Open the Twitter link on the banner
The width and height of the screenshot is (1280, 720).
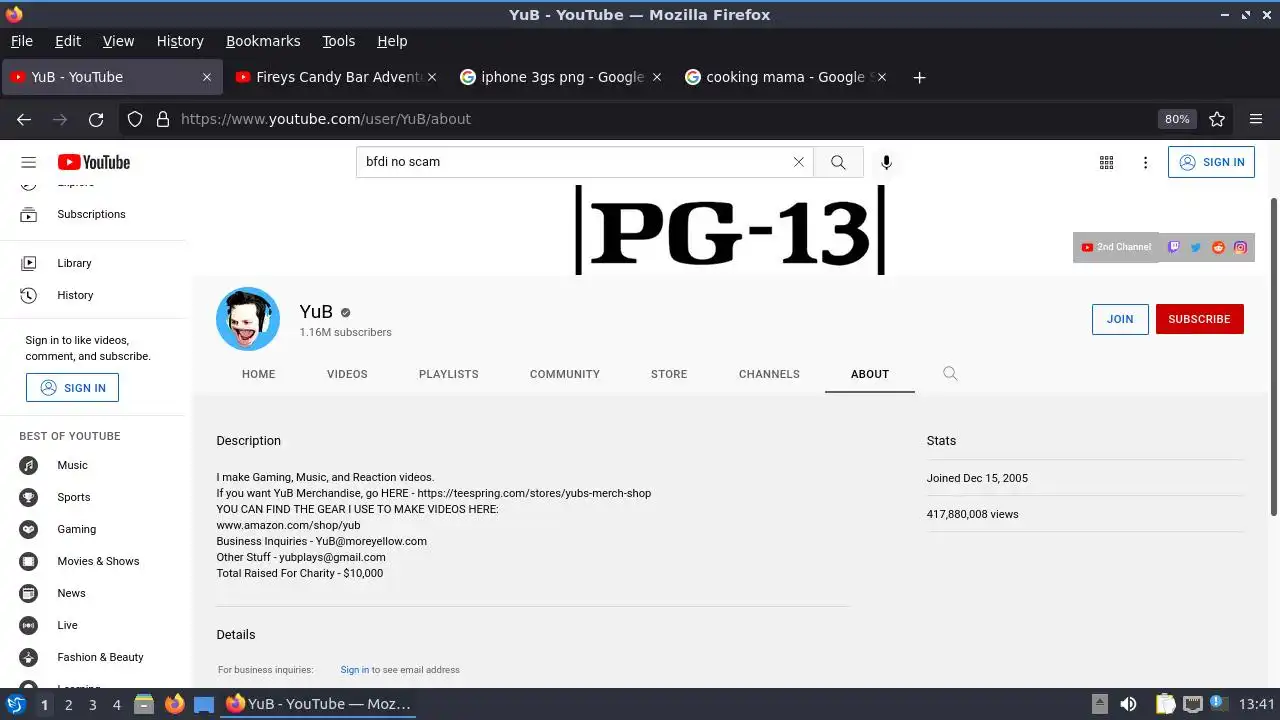pos(1196,247)
